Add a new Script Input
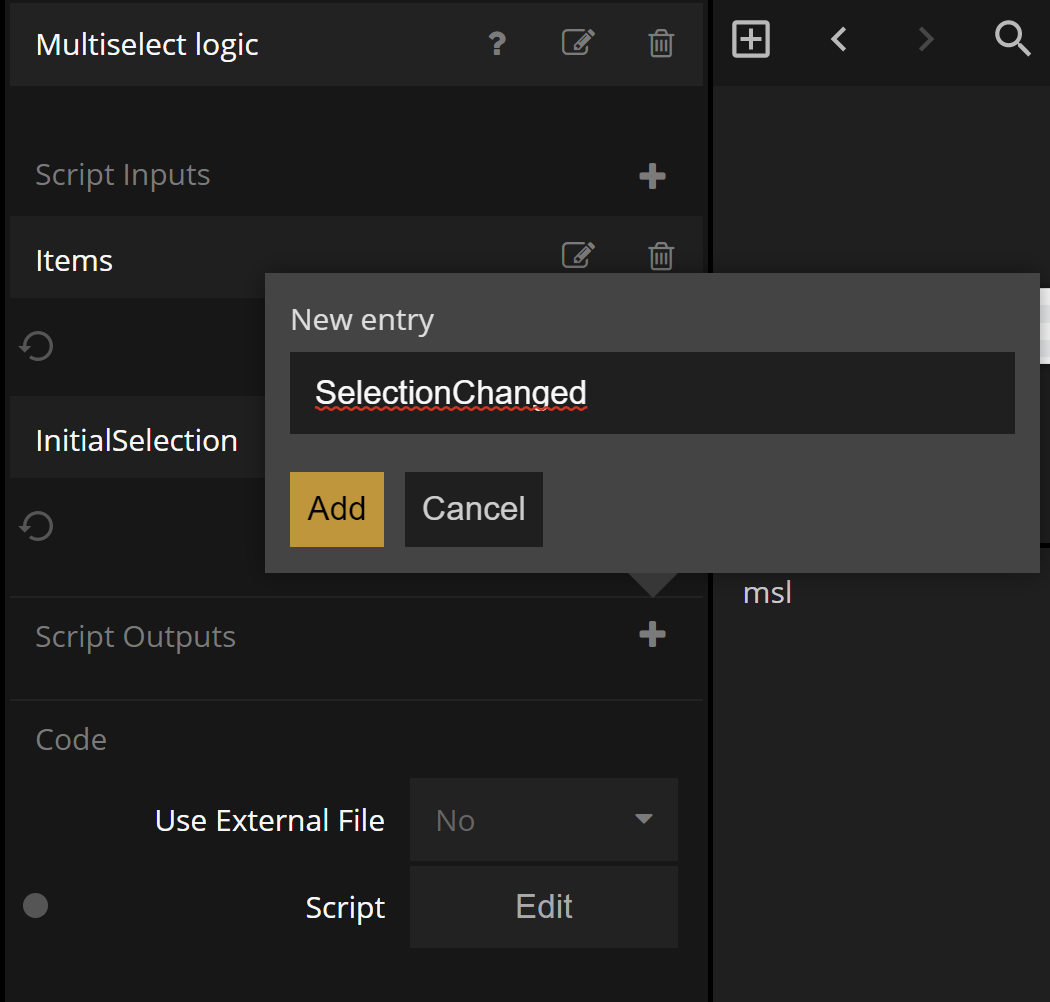Viewport: 1050px width, 1002px height. (652, 177)
